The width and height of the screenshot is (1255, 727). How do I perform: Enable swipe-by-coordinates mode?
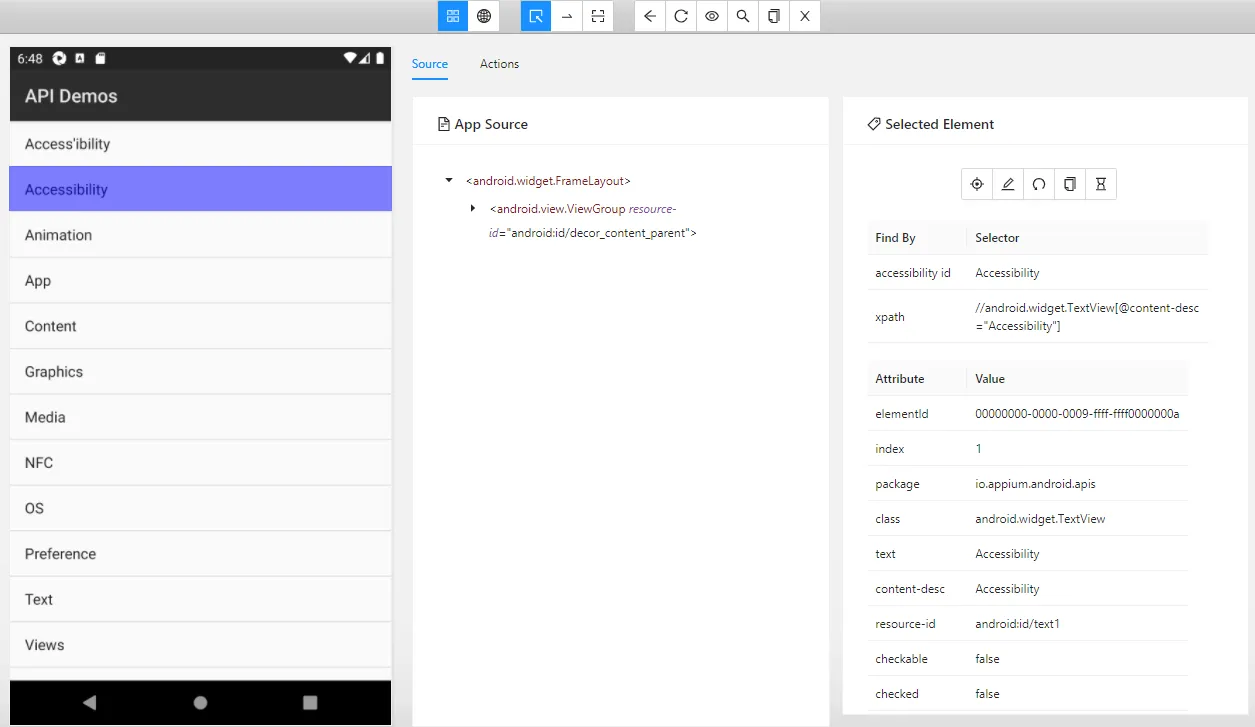pyautogui.click(x=567, y=16)
